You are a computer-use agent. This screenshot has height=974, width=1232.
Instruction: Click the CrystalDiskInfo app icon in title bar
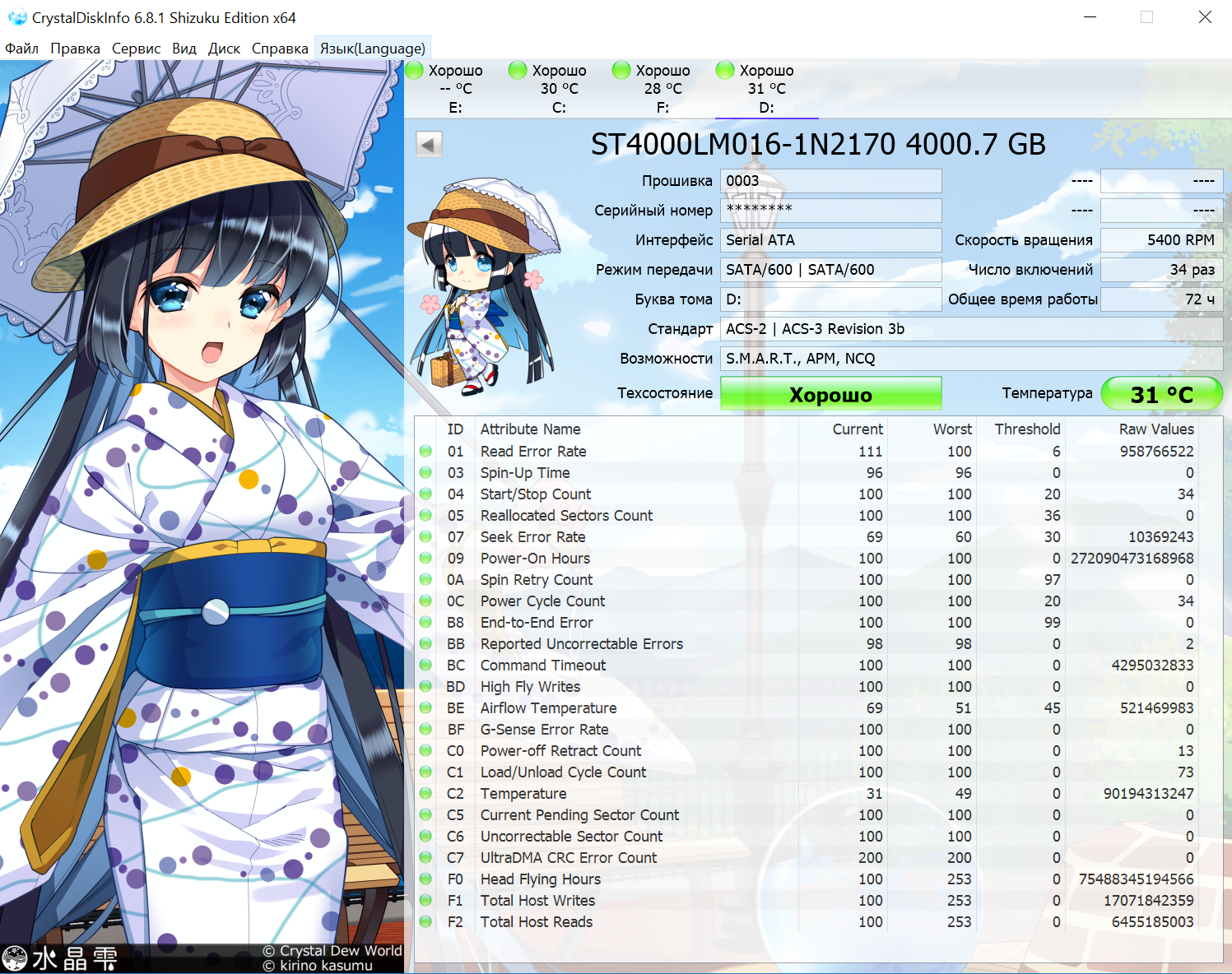point(16,17)
